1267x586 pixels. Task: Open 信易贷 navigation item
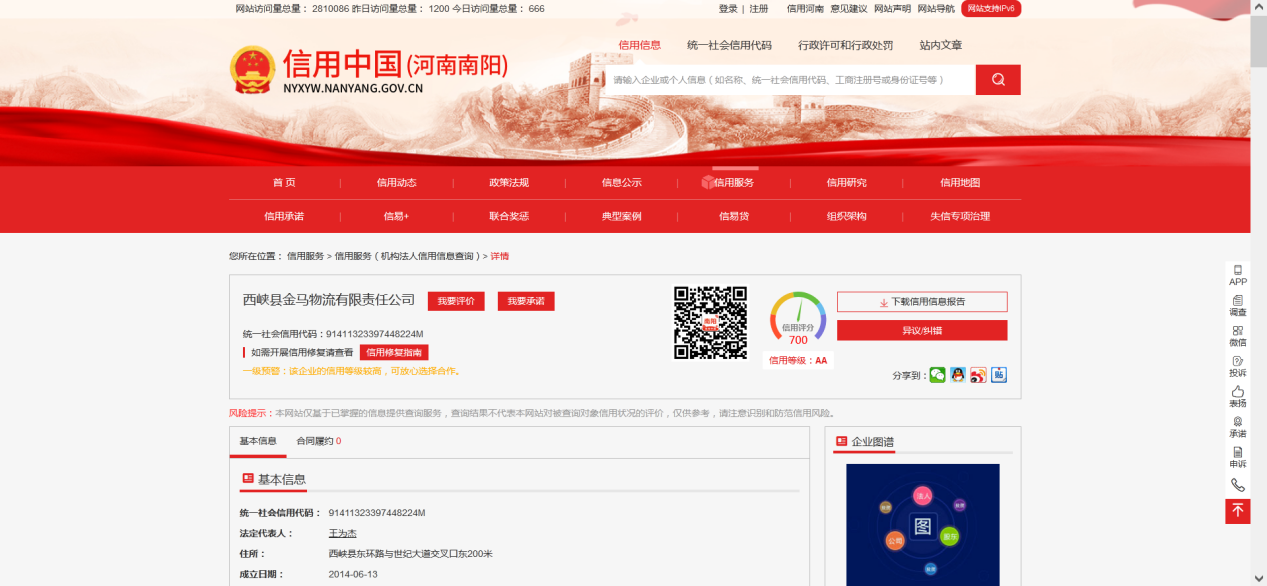pyautogui.click(x=733, y=216)
